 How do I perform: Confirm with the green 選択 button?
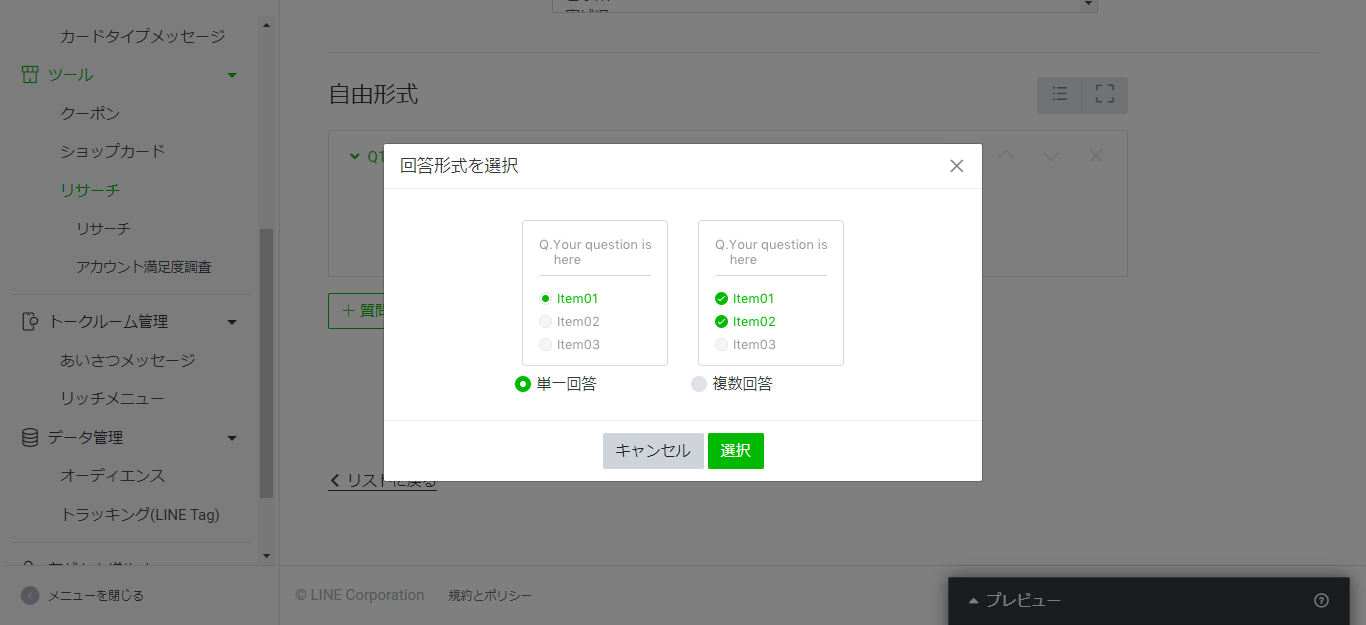[x=736, y=451]
